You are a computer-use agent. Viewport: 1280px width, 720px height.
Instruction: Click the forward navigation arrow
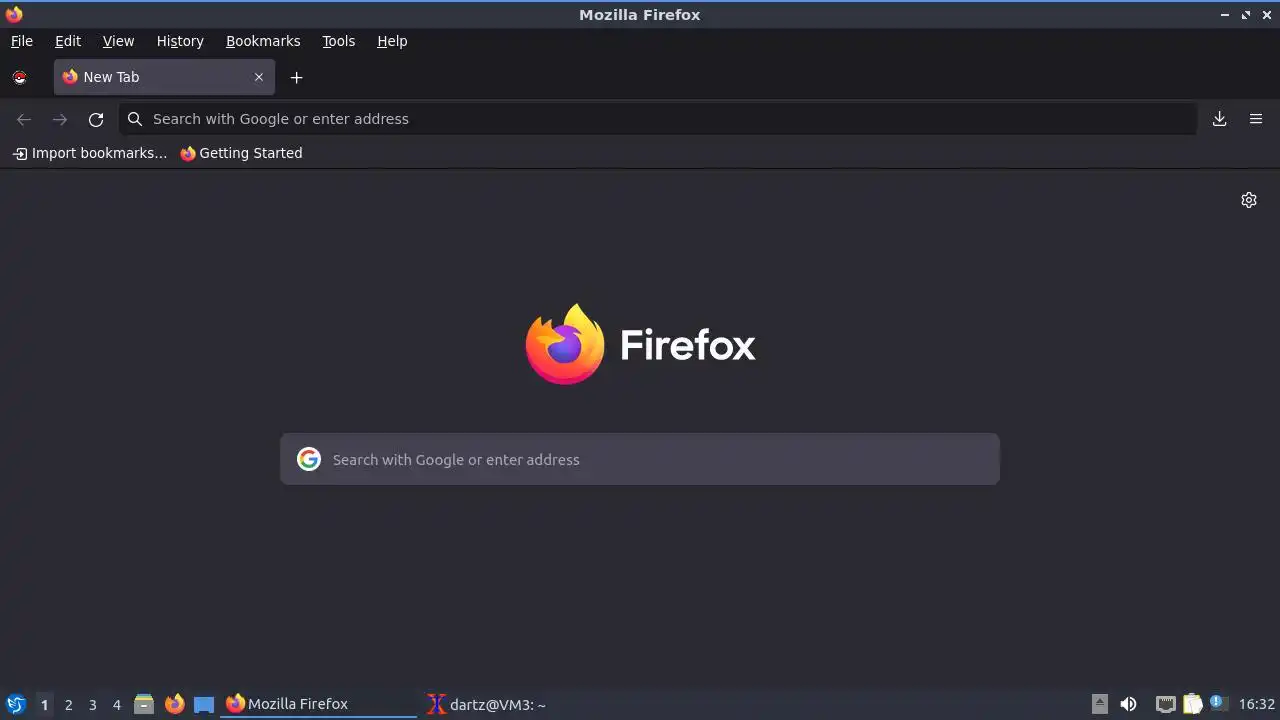tap(60, 119)
